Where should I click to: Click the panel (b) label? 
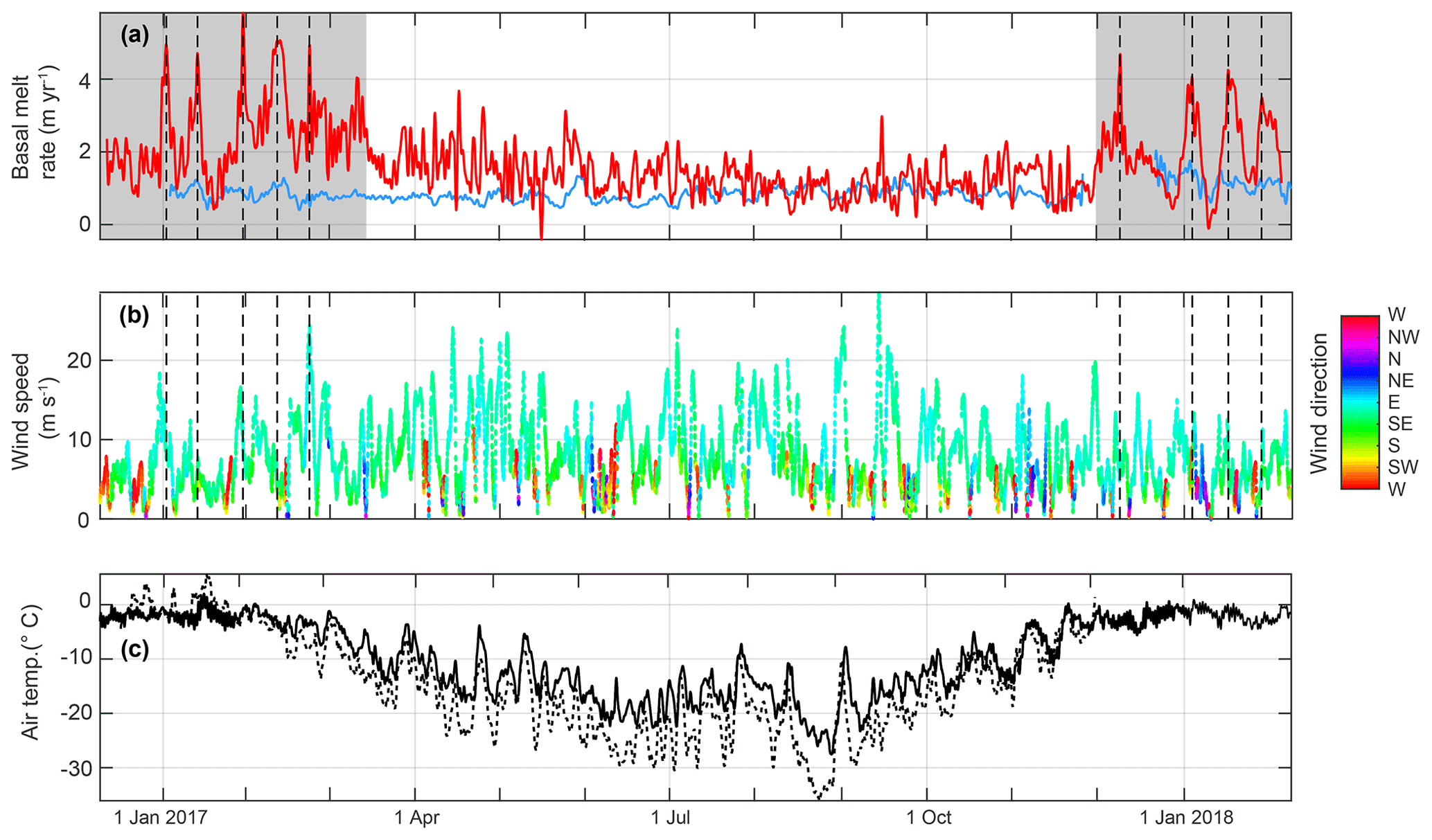[x=134, y=315]
